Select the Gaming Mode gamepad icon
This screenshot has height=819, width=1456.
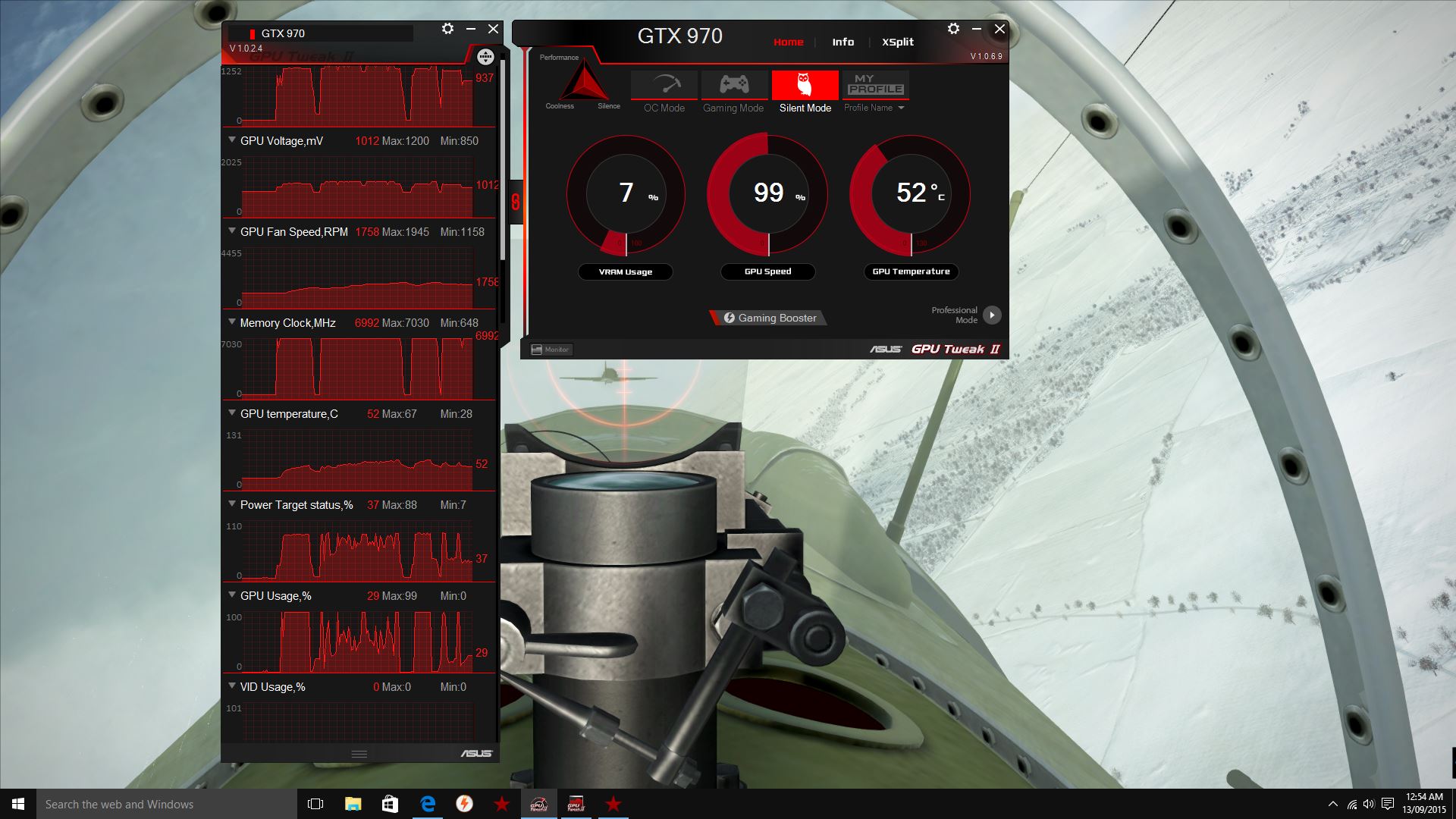(734, 84)
